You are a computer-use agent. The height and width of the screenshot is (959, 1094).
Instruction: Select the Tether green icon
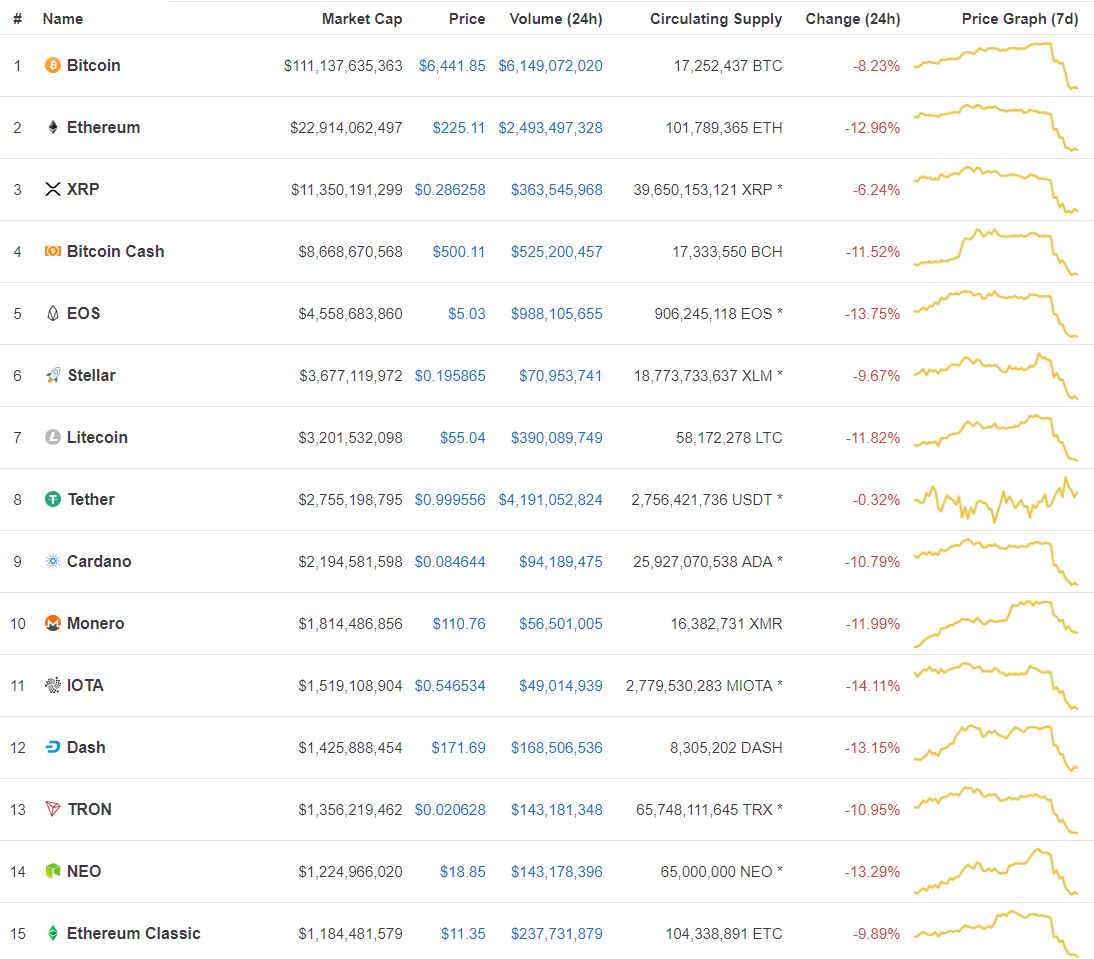pos(51,499)
